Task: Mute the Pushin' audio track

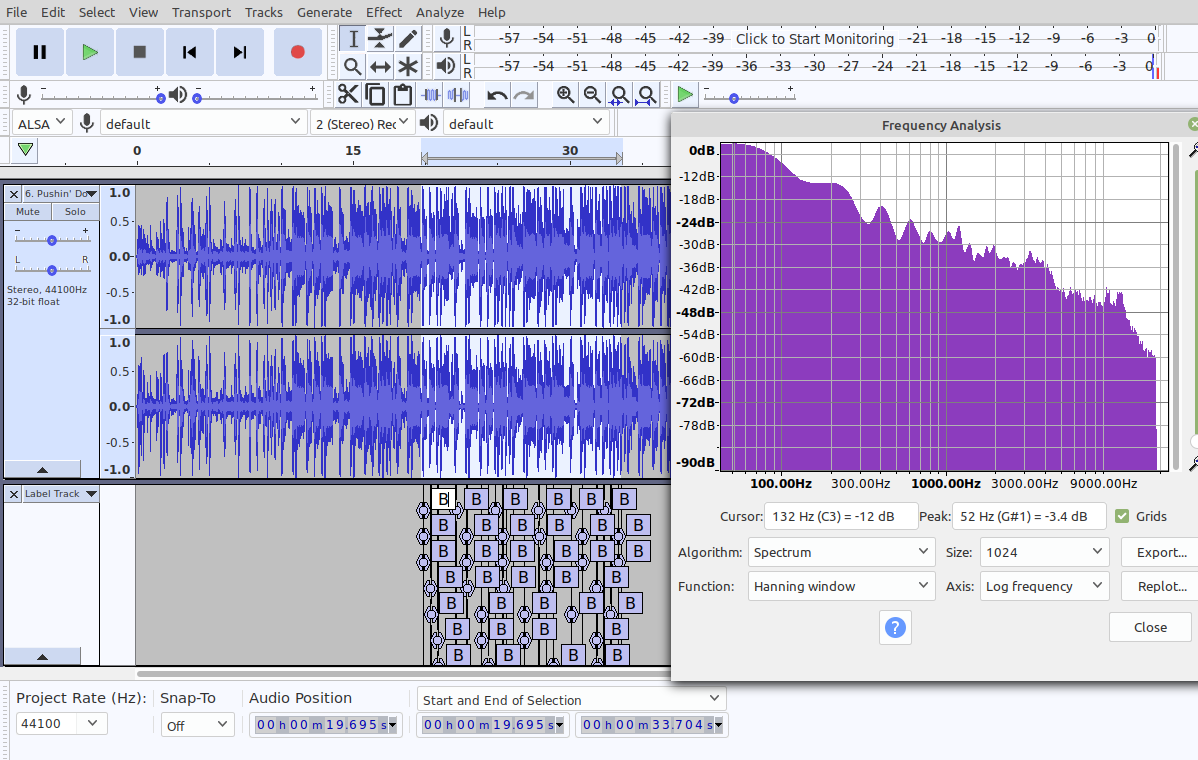Action: coord(28,212)
